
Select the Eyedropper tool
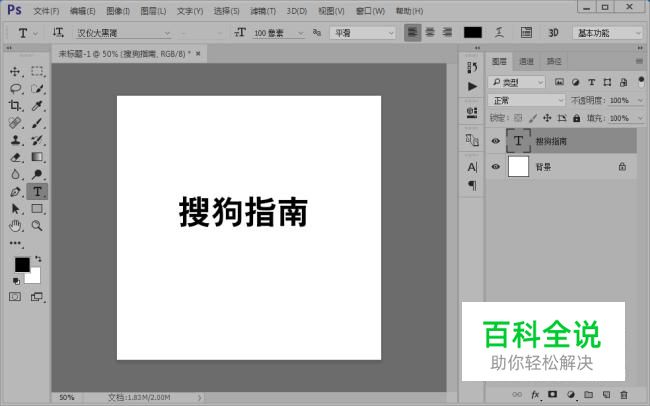(37, 106)
